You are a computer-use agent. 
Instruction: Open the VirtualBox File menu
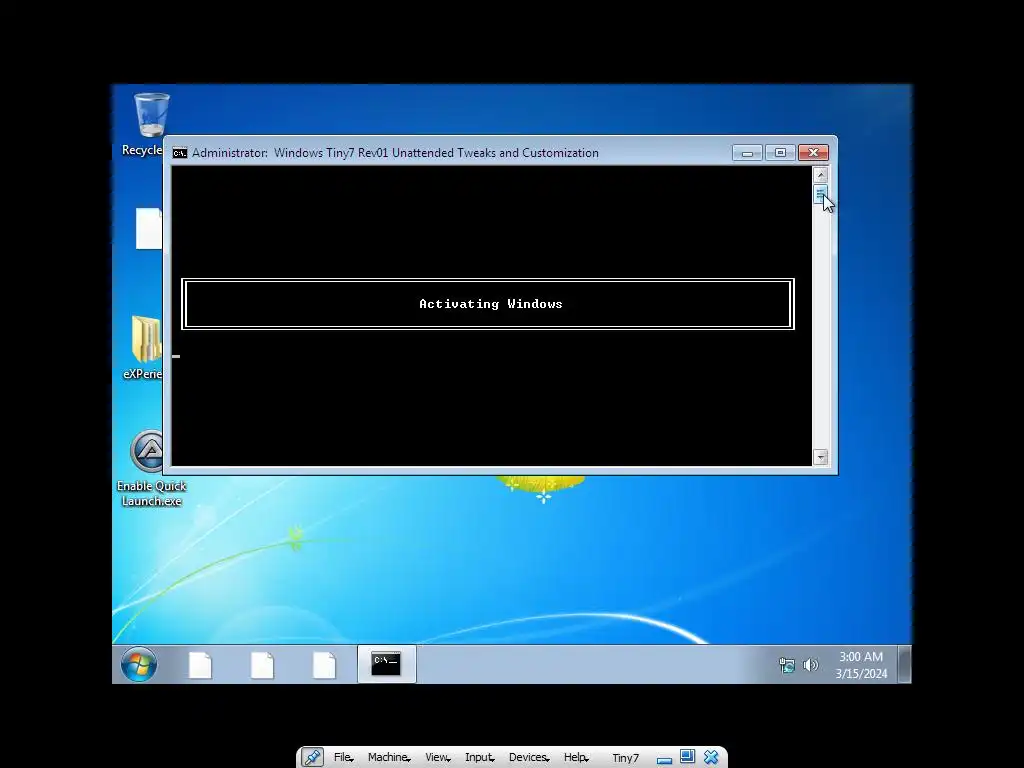pyautogui.click(x=344, y=758)
